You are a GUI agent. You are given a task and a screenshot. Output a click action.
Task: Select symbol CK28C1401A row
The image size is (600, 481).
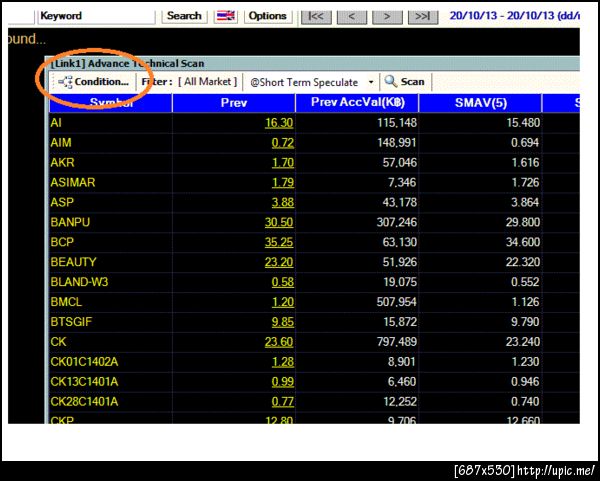(x=84, y=401)
